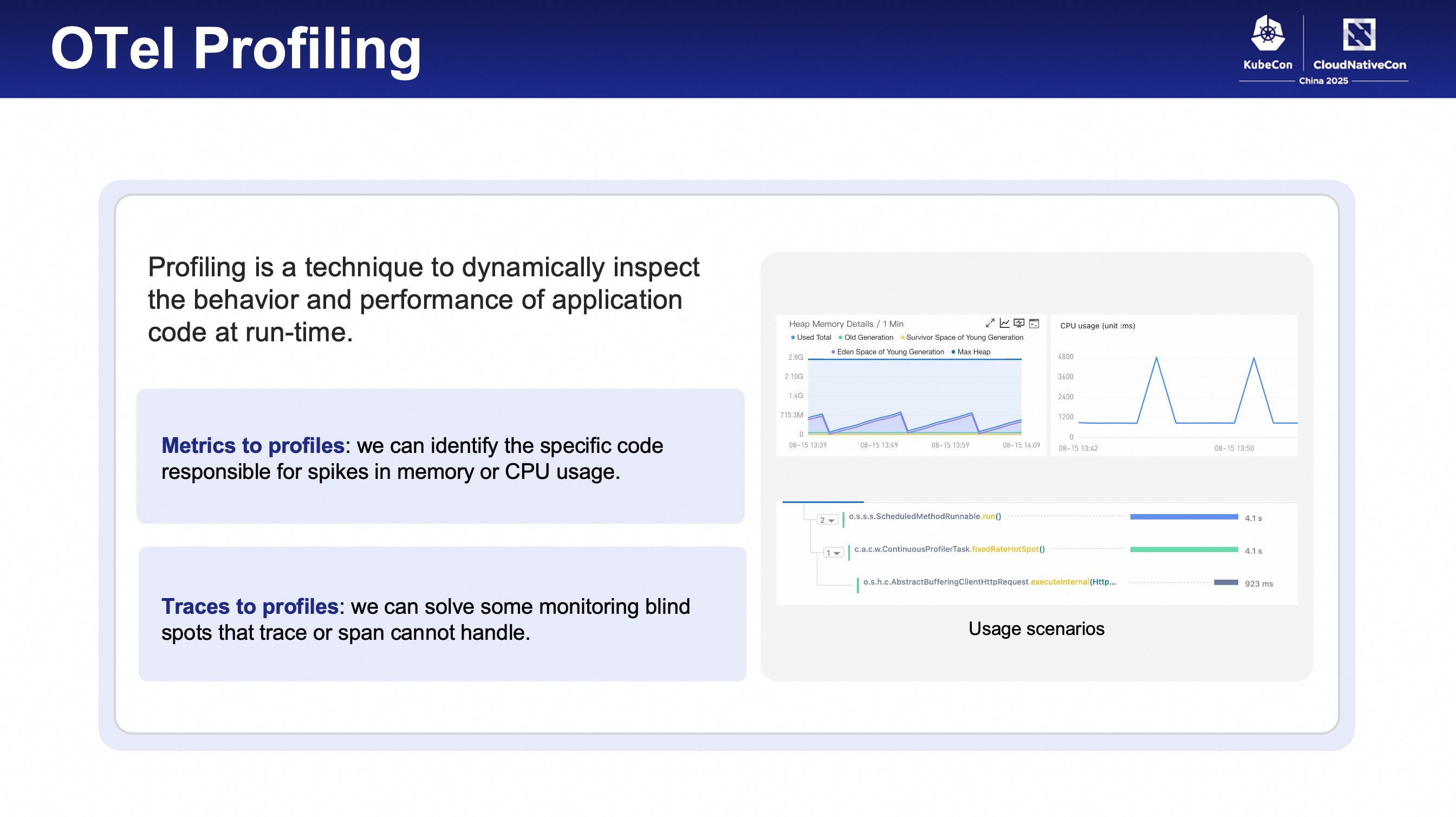The height and width of the screenshot is (817, 1456).
Task: Click the China 2025 text
Action: click(1323, 81)
